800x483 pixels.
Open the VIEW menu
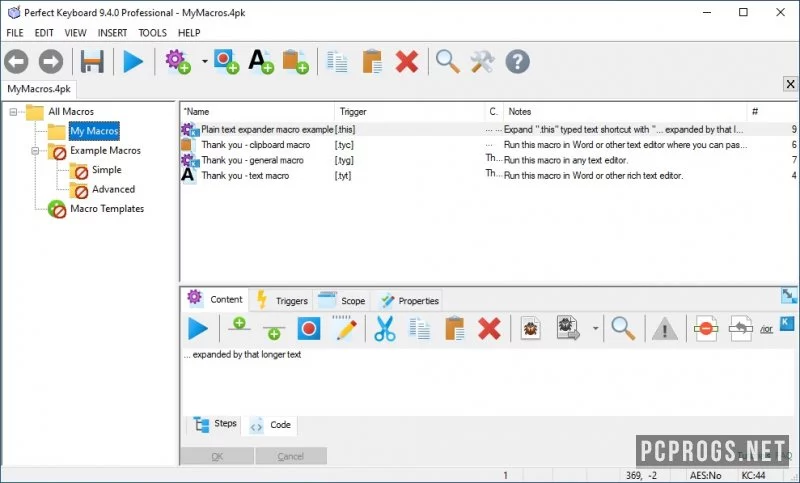(x=76, y=33)
